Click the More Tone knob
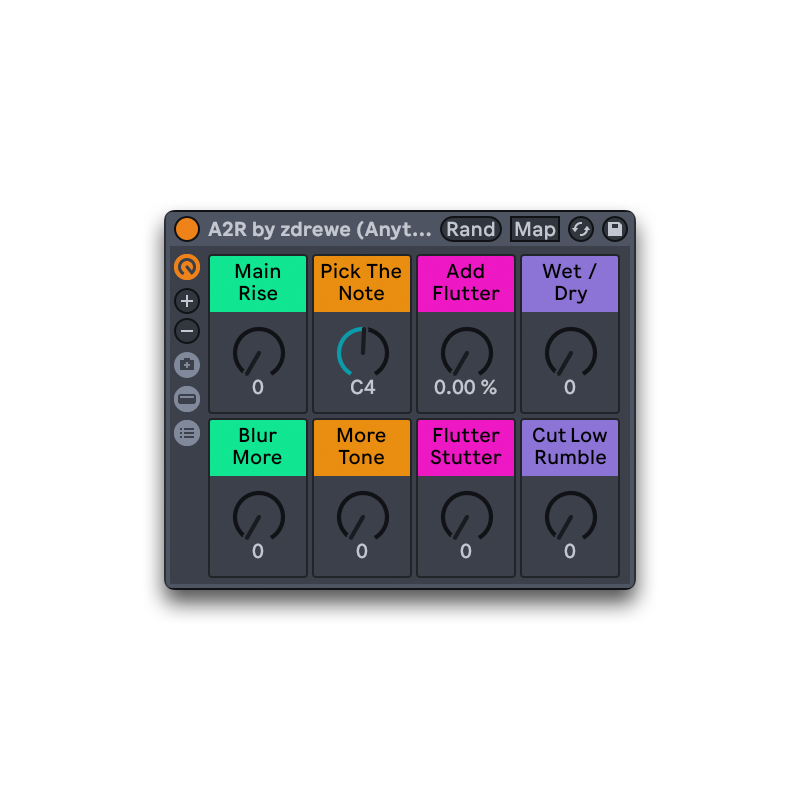800x800 pixels. [x=362, y=517]
